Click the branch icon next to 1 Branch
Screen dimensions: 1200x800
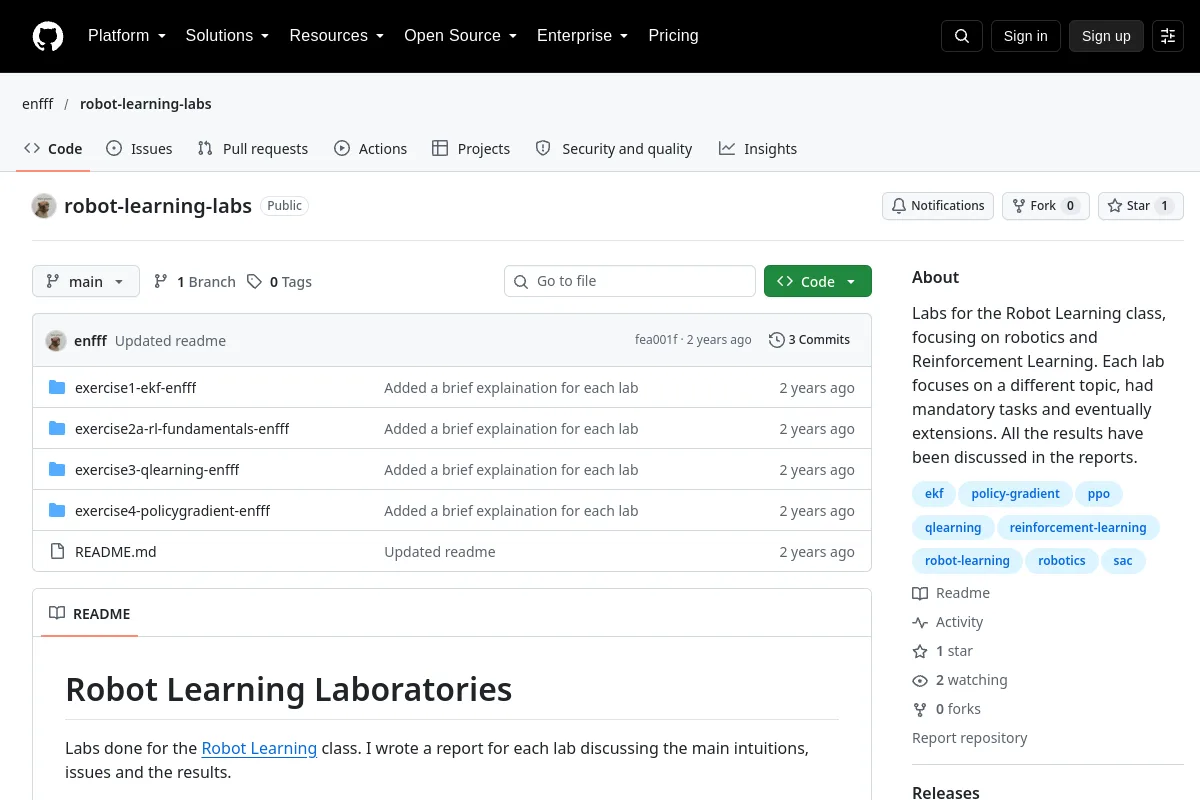tap(161, 282)
